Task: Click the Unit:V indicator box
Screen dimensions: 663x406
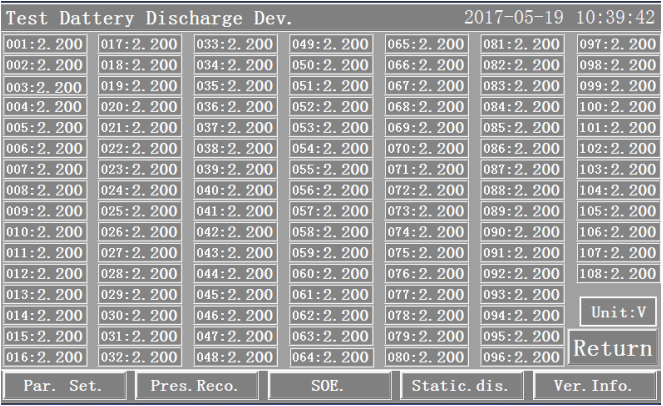Action: pyautogui.click(x=618, y=311)
